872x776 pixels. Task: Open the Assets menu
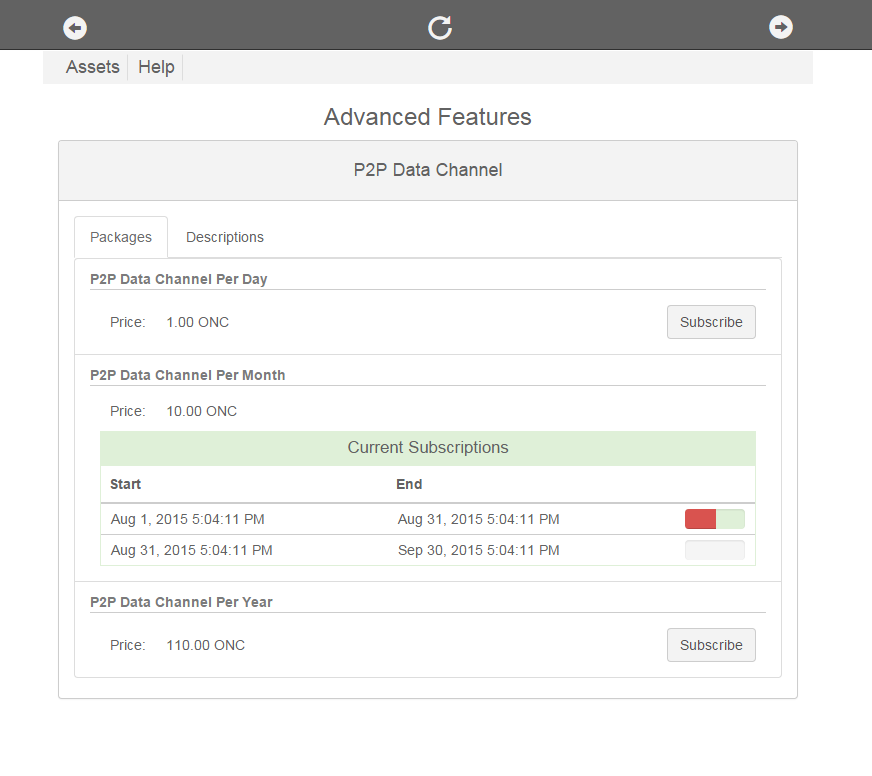click(92, 67)
